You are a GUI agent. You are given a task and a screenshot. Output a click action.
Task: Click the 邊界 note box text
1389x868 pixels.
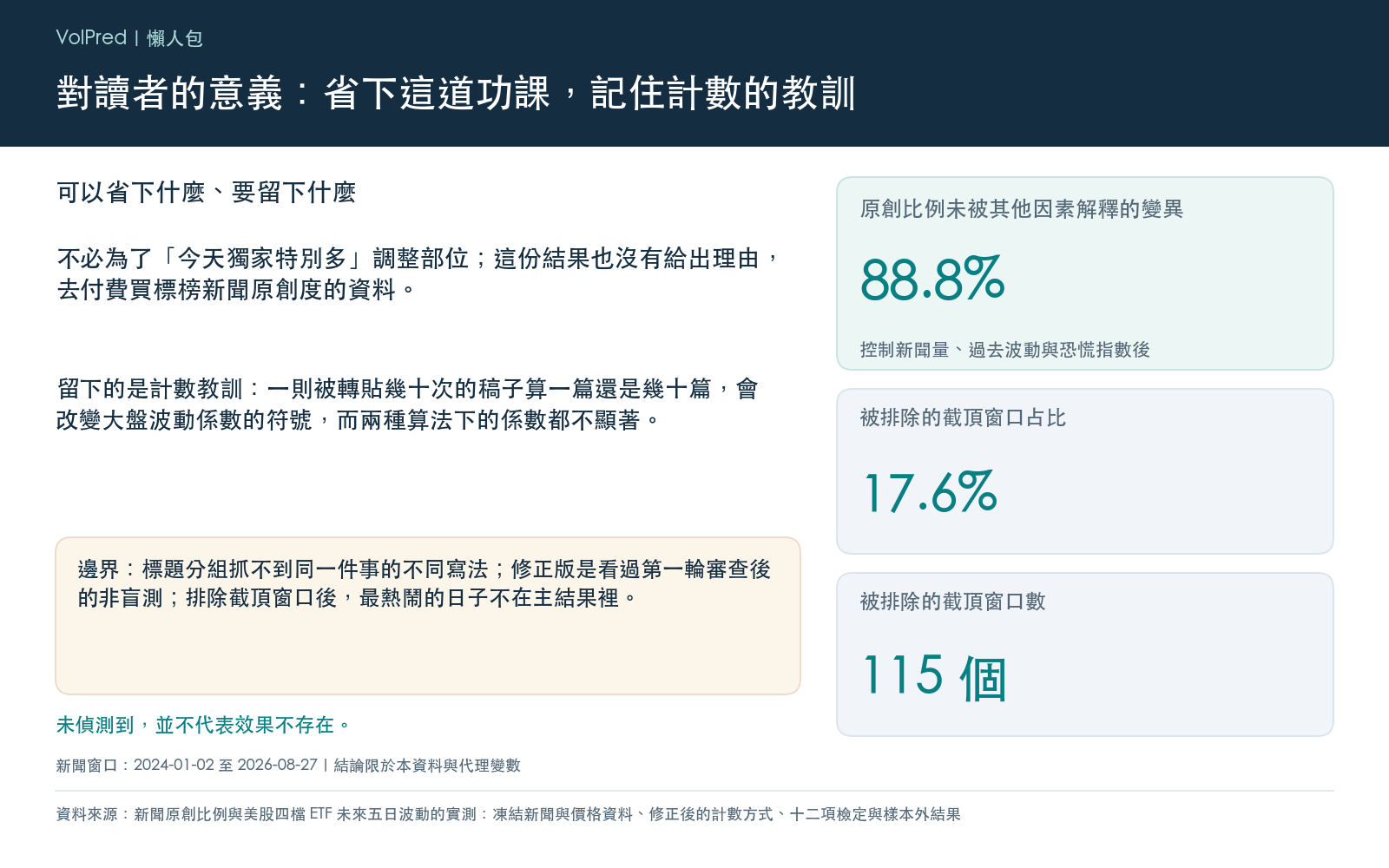click(x=425, y=583)
